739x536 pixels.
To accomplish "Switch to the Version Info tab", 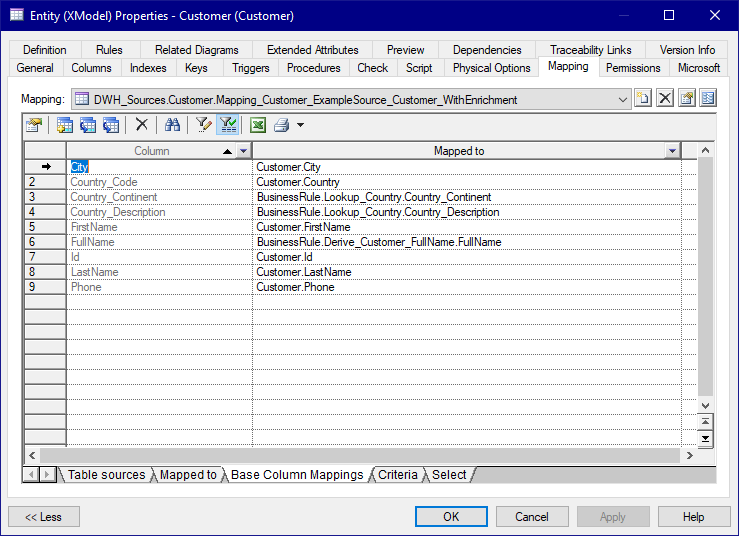I will tap(687, 49).
